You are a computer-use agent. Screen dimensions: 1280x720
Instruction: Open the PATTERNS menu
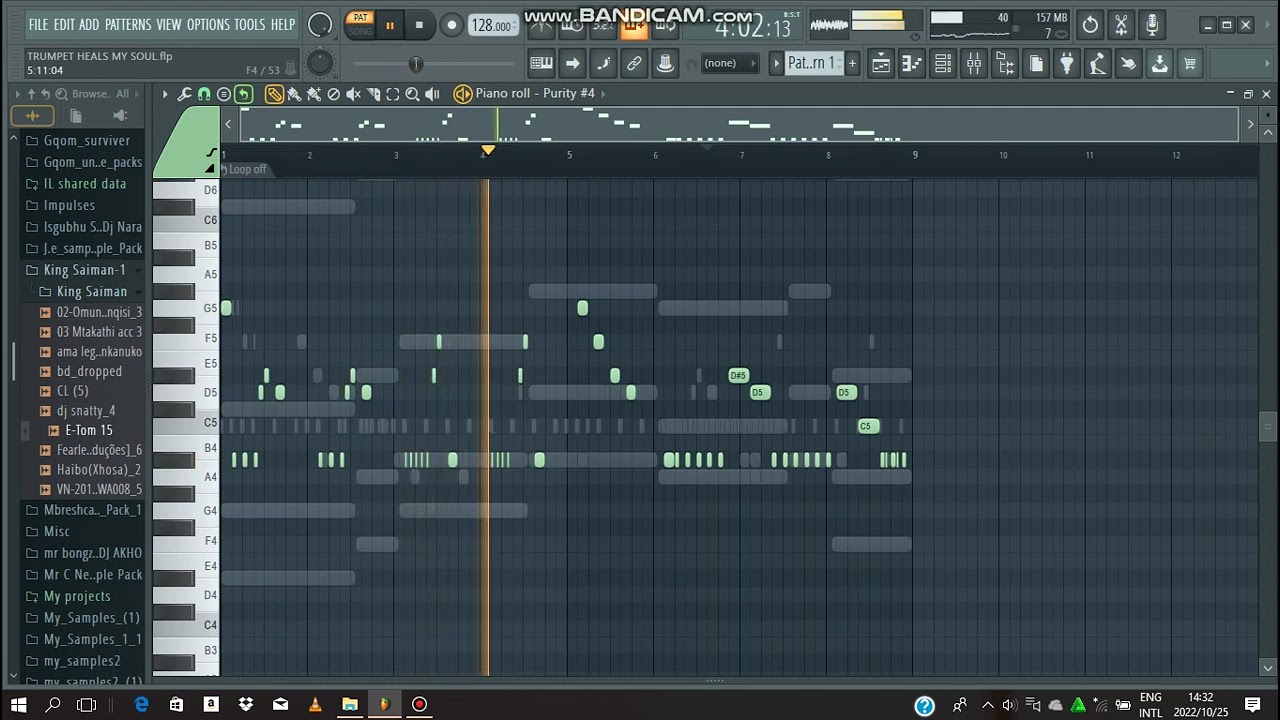tap(128, 25)
